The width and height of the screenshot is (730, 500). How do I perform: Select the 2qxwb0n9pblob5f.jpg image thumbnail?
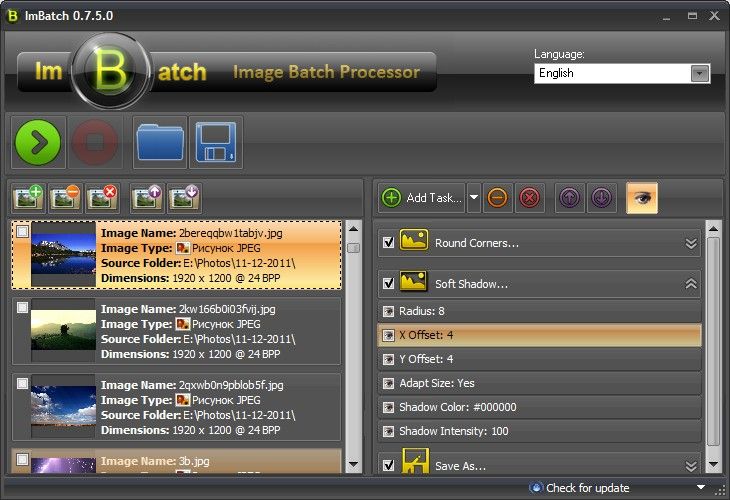(x=63, y=400)
